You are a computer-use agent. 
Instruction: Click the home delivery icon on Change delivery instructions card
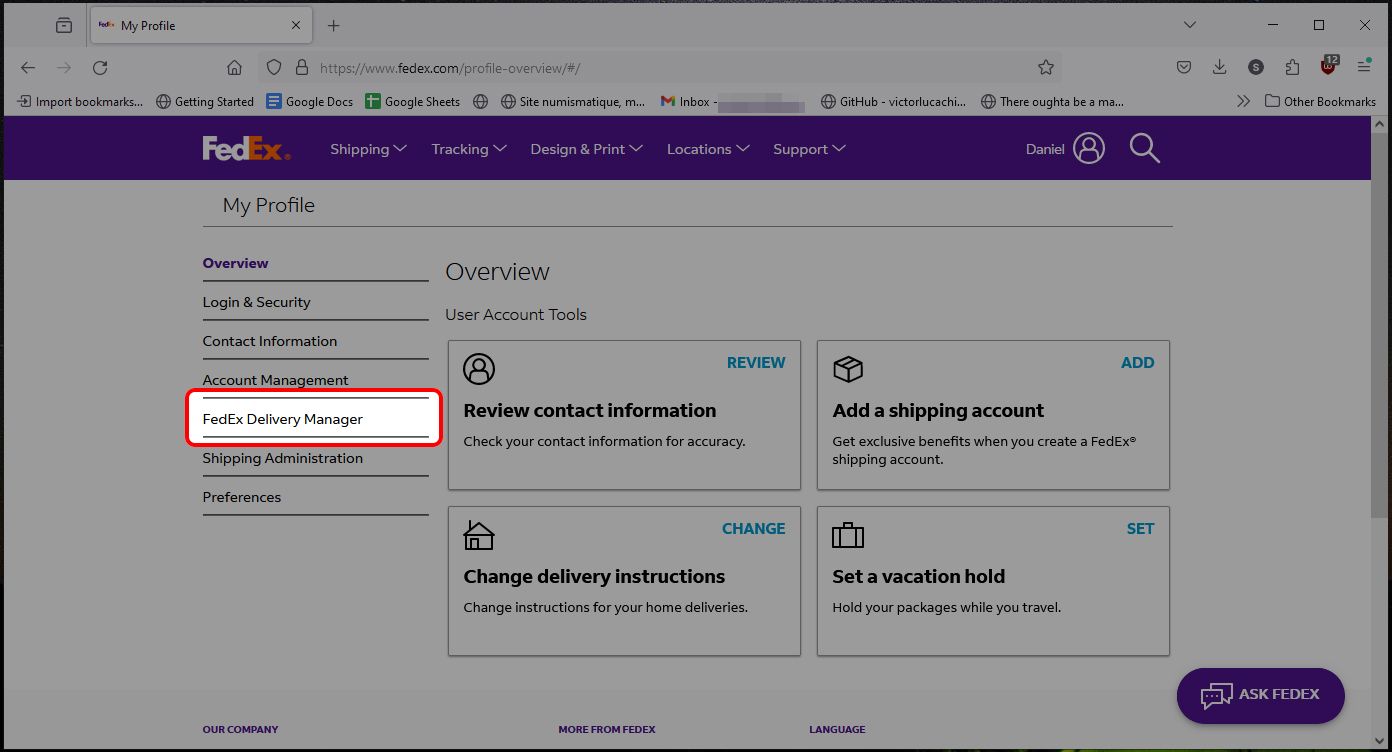[x=478, y=535]
